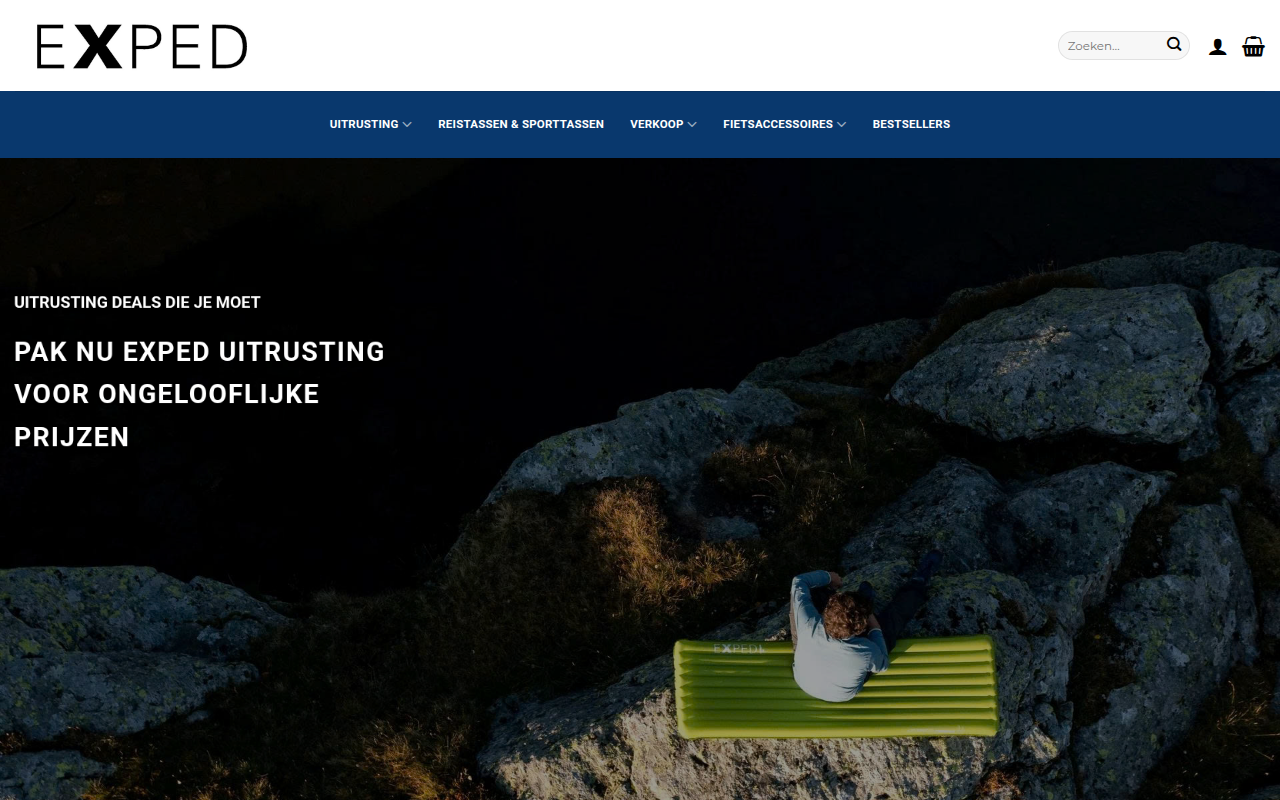This screenshot has width=1280, height=800.
Task: Click the search magnifier icon
Action: point(1174,44)
